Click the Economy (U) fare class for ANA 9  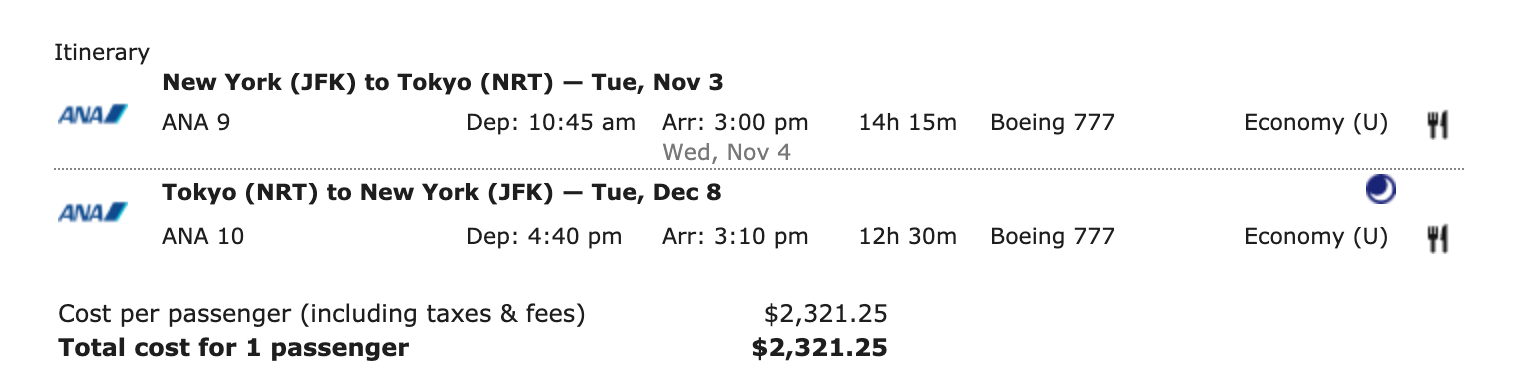click(1316, 123)
